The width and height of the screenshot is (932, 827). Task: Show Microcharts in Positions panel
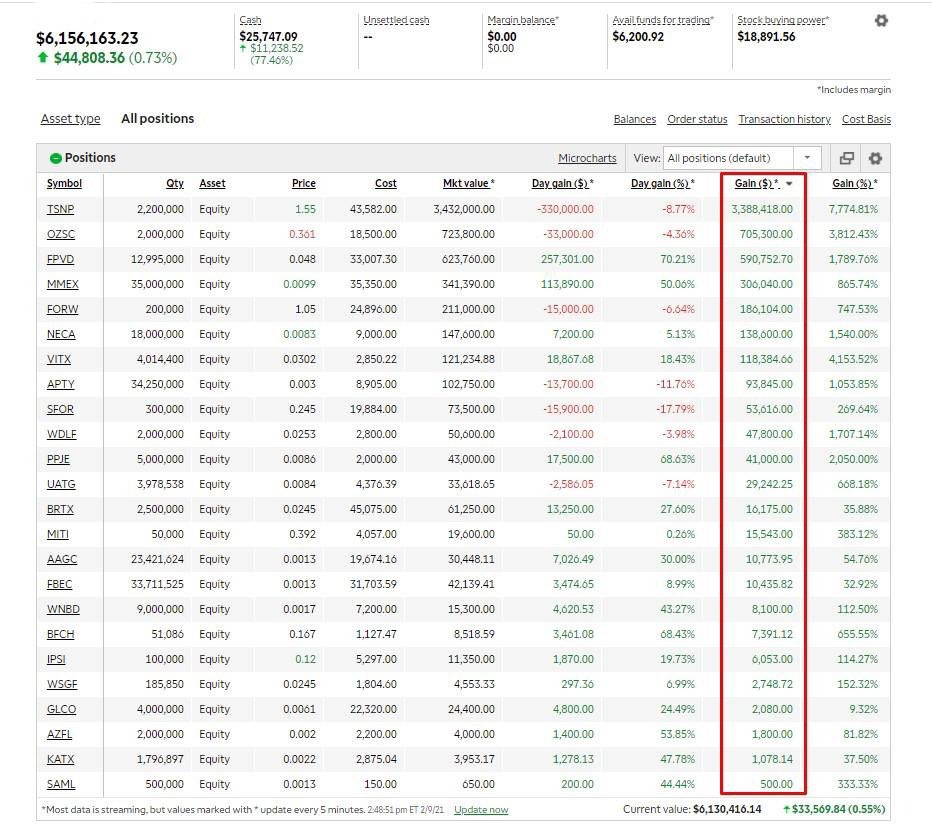point(587,158)
